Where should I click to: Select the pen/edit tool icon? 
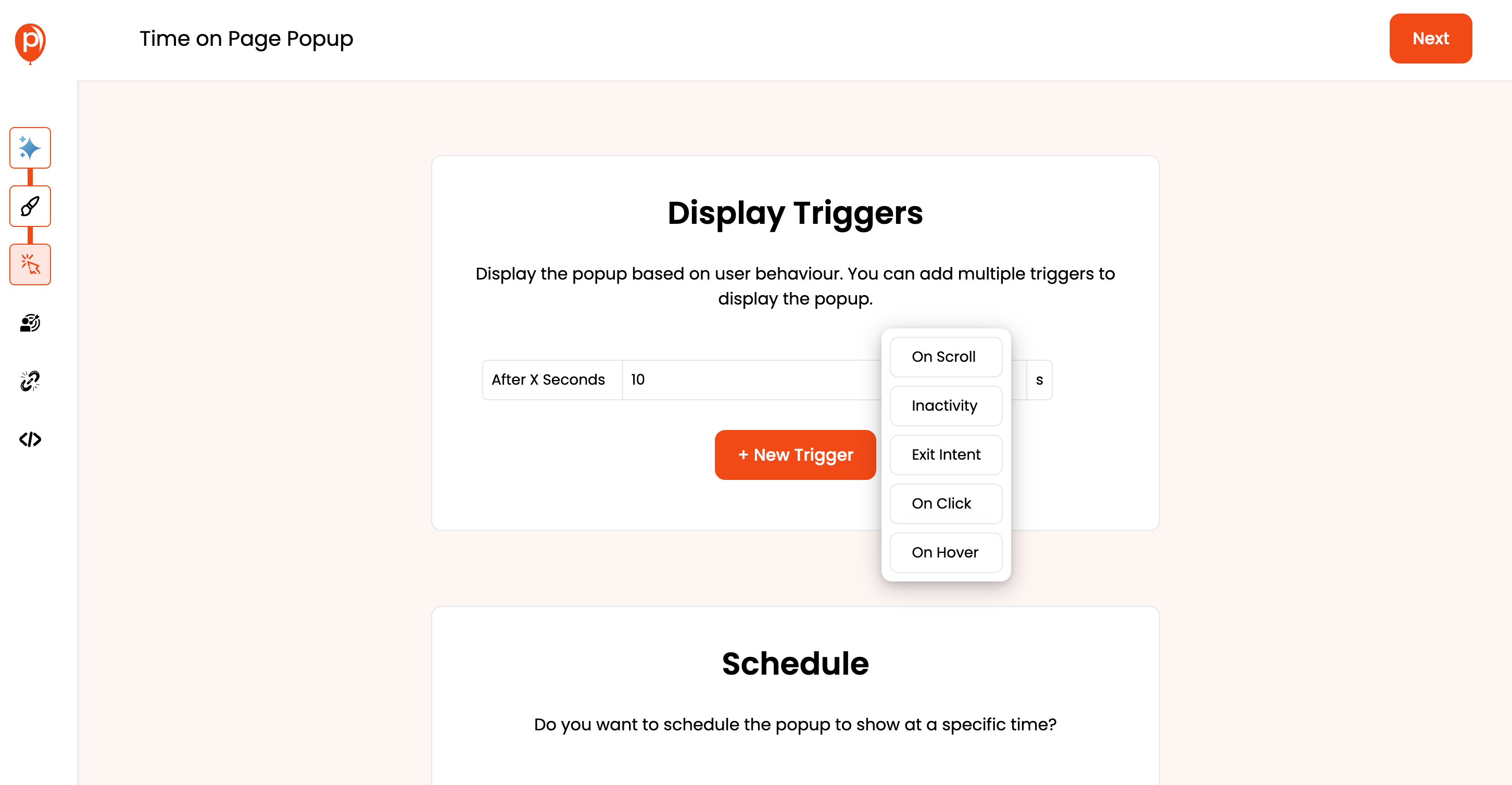click(30, 206)
